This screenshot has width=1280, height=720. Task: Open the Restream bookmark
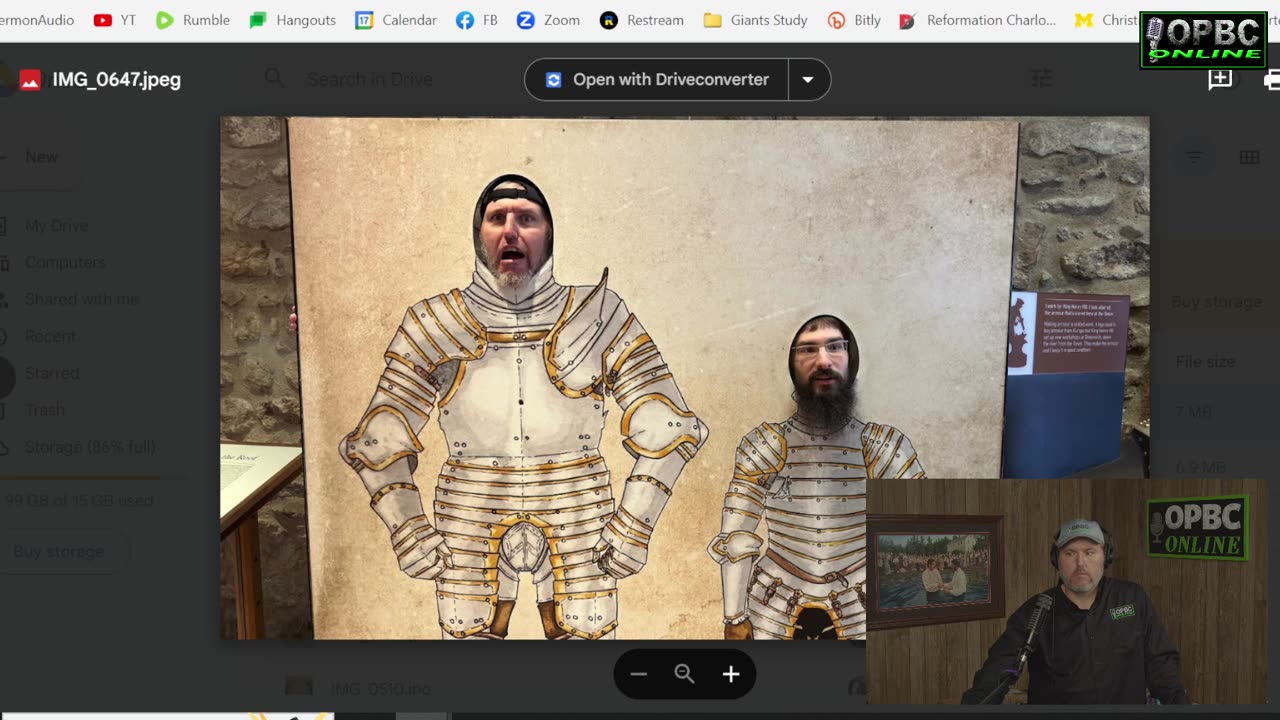click(x=642, y=20)
